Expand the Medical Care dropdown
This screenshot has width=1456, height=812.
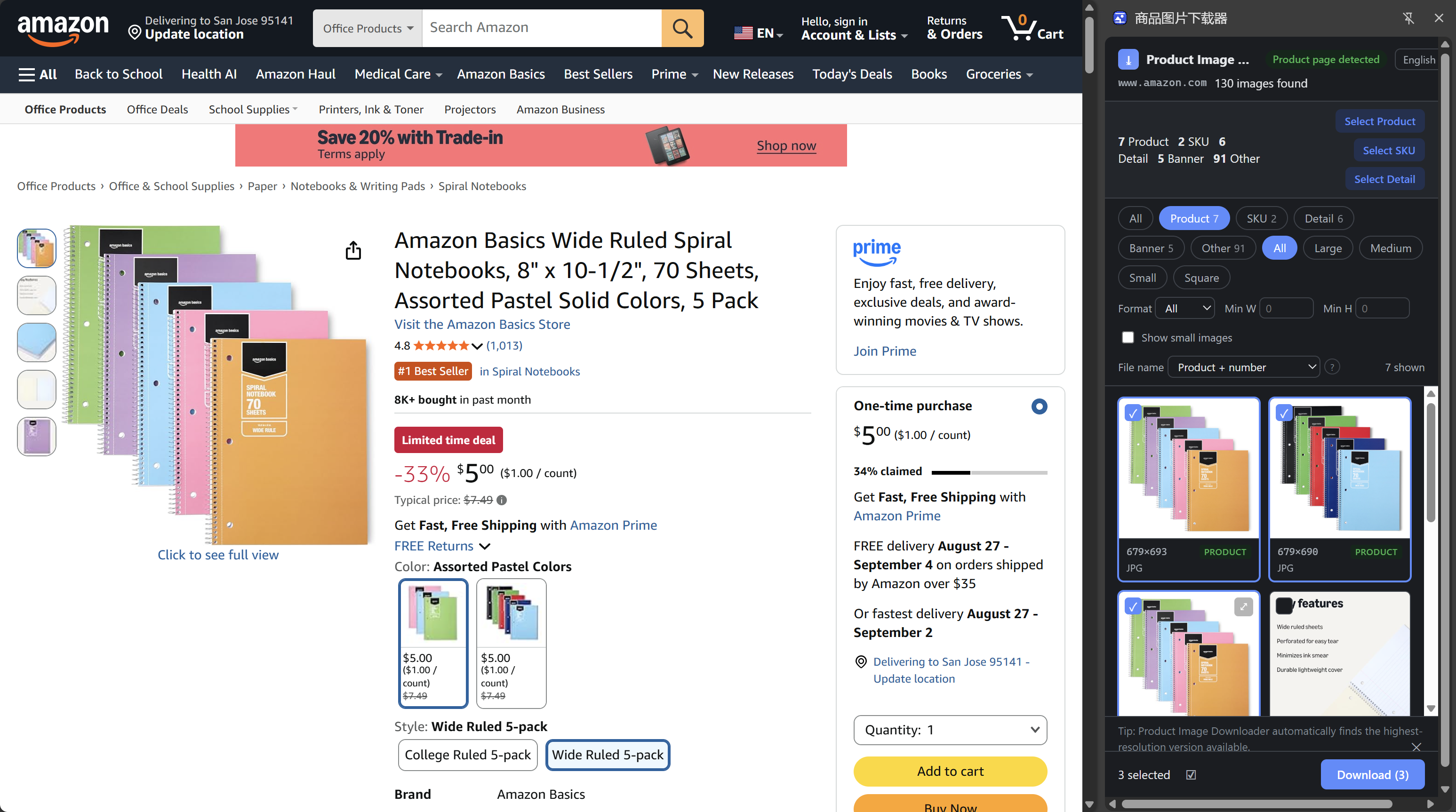click(398, 74)
